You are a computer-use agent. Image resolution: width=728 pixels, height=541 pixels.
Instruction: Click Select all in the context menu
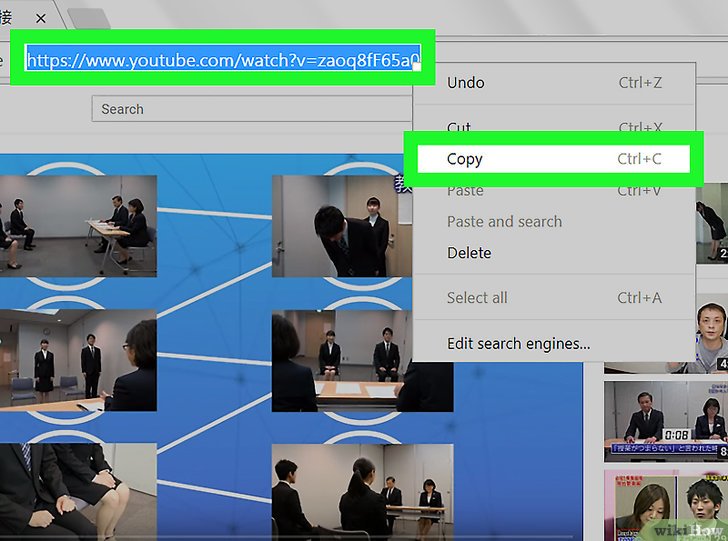(x=477, y=297)
